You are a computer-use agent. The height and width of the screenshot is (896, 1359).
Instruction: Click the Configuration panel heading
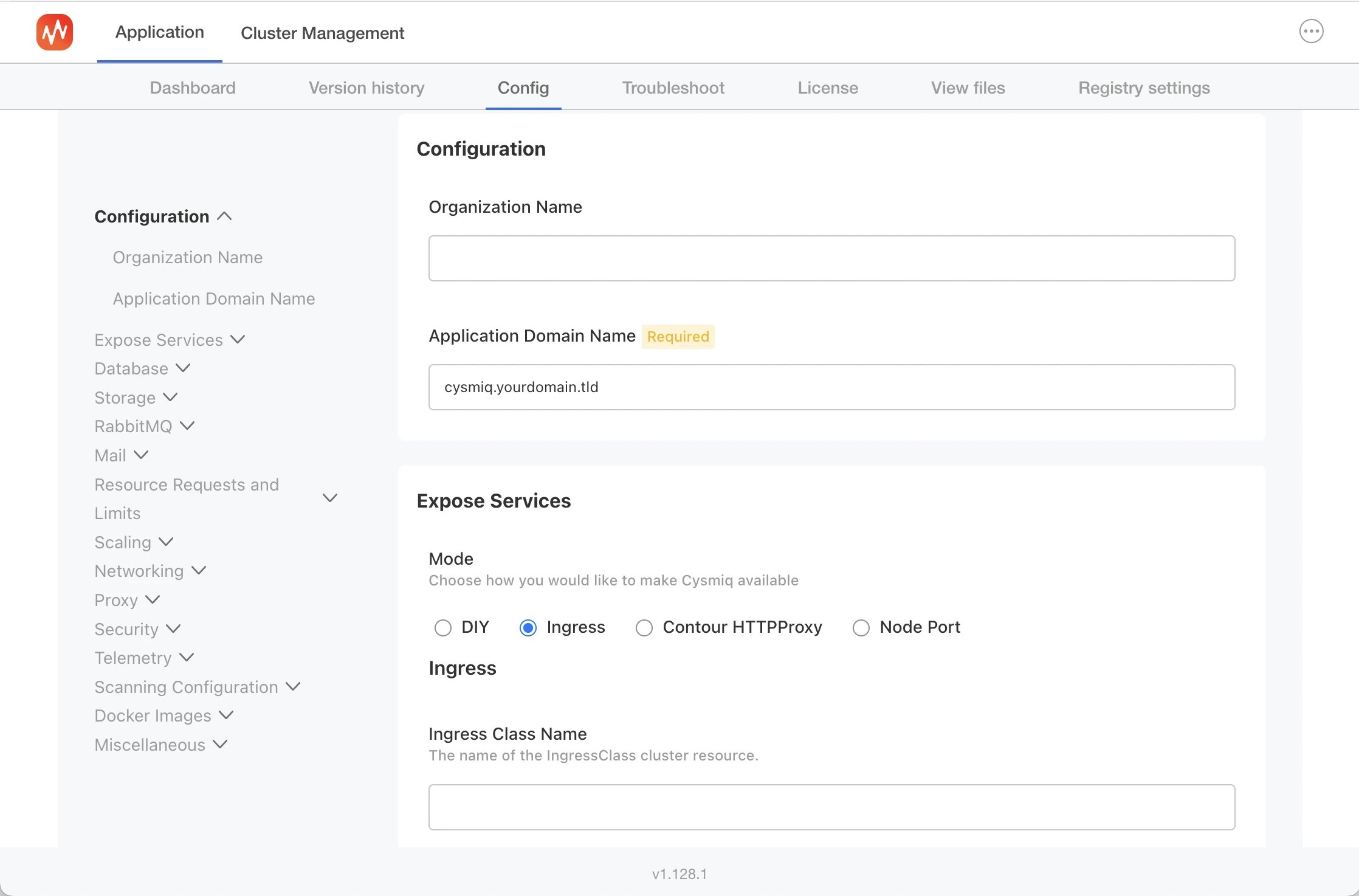tap(481, 149)
